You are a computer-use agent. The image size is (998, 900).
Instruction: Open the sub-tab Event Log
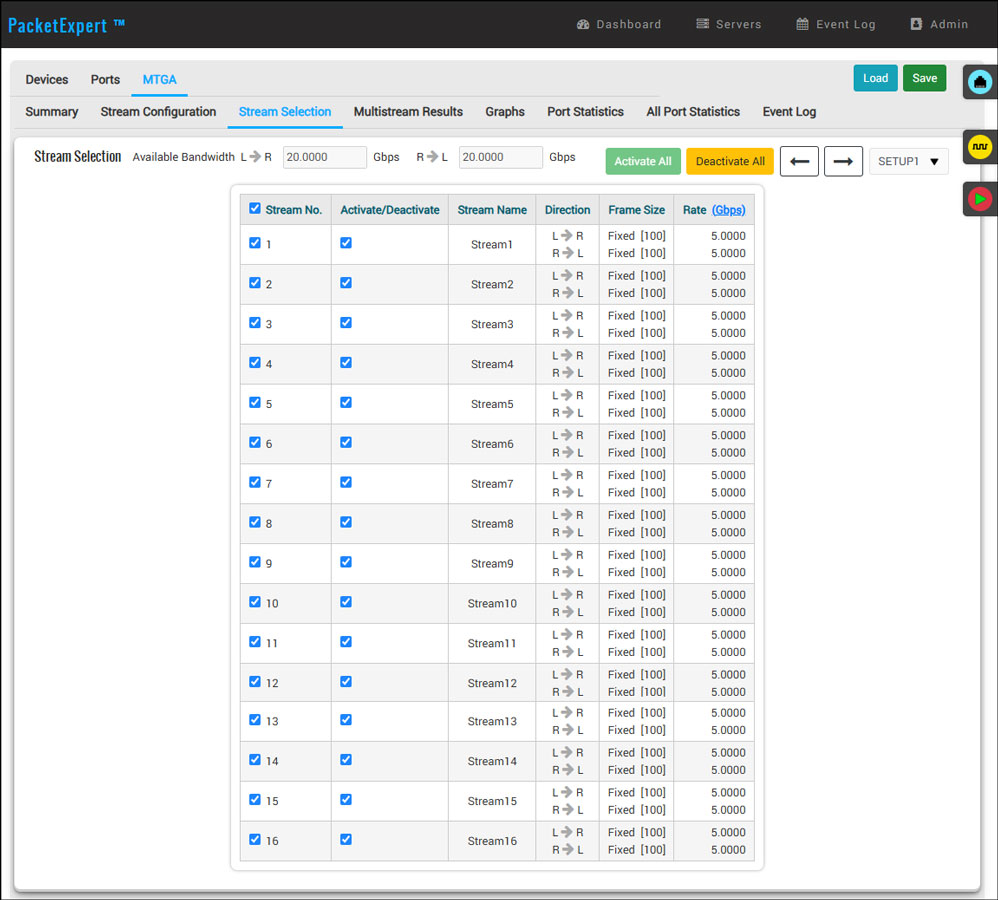(789, 111)
